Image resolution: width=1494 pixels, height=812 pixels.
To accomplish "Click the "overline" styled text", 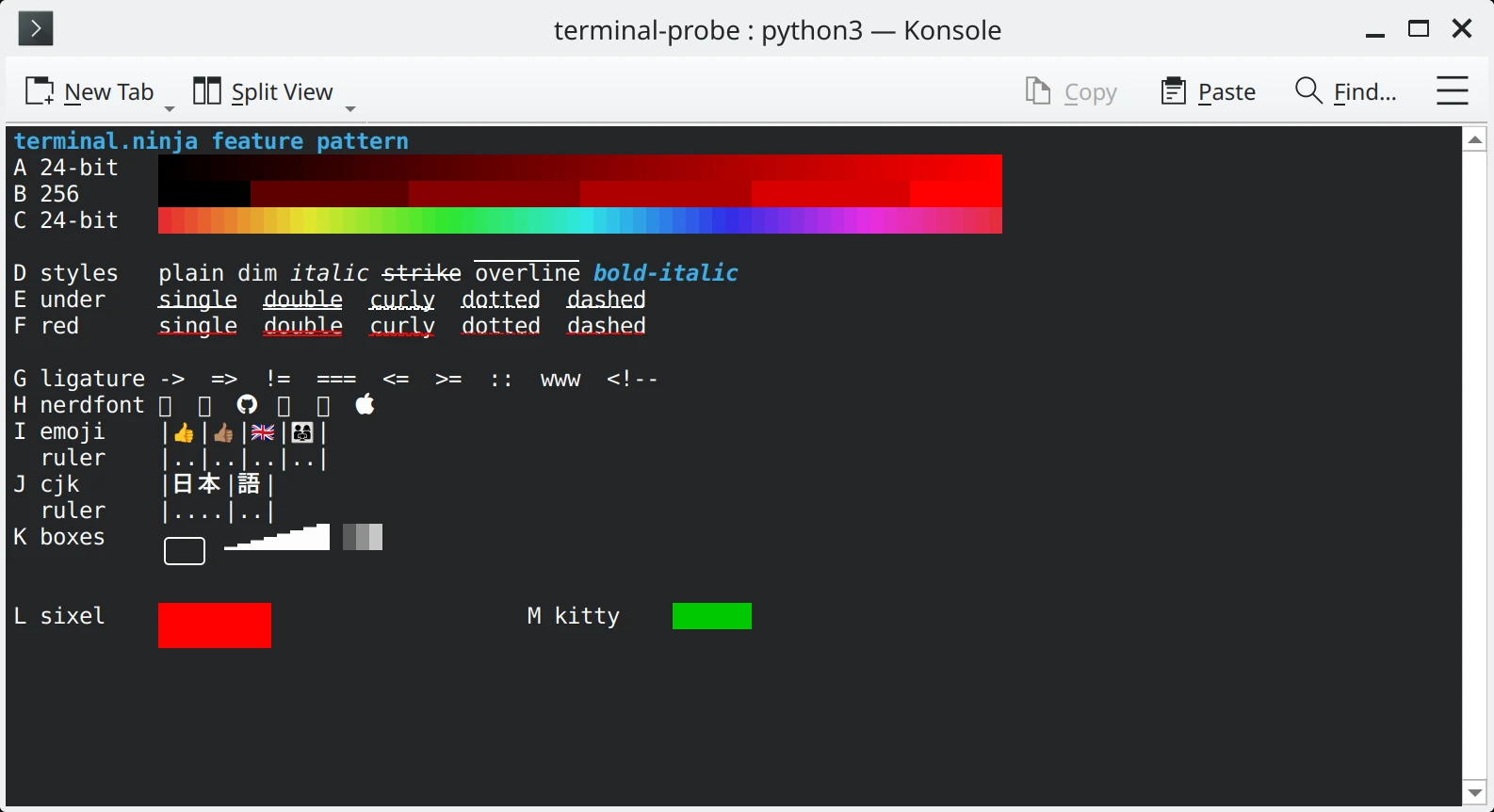I will (x=528, y=273).
